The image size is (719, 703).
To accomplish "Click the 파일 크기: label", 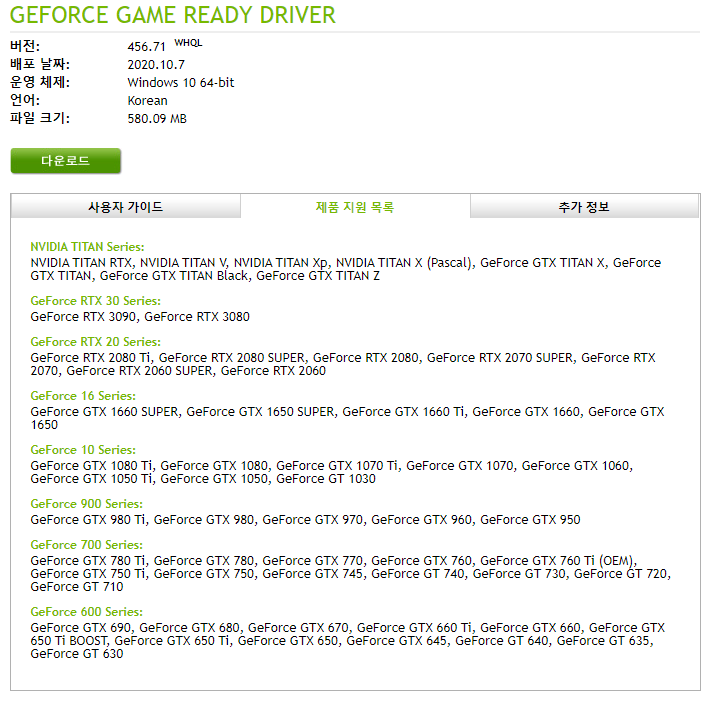I will coord(40,118).
